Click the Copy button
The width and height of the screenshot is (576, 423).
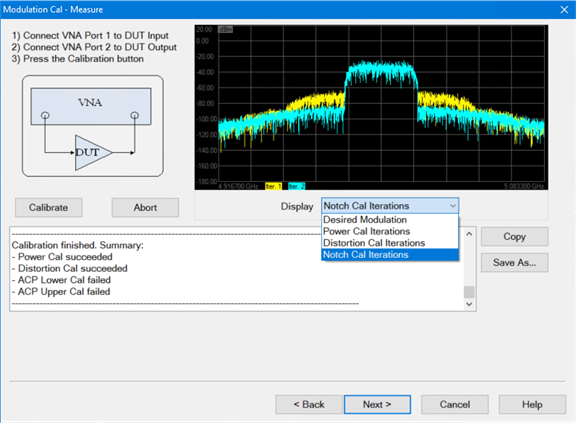click(x=514, y=236)
